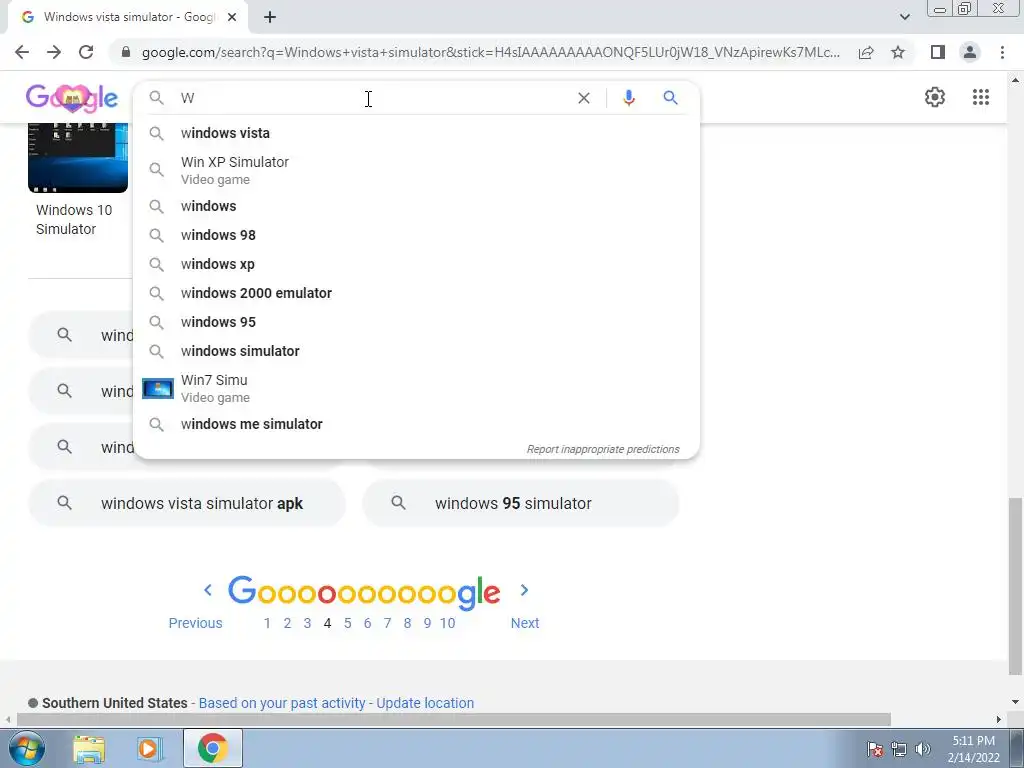Select suggestion windows me simulator

pyautogui.click(x=416, y=424)
